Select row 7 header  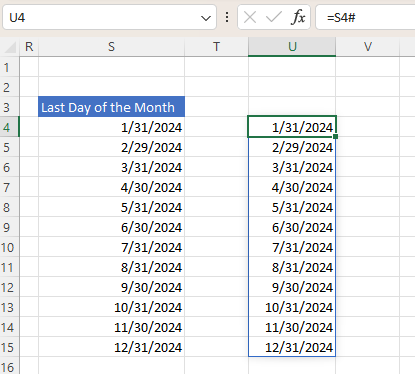pyautogui.click(x=10, y=187)
